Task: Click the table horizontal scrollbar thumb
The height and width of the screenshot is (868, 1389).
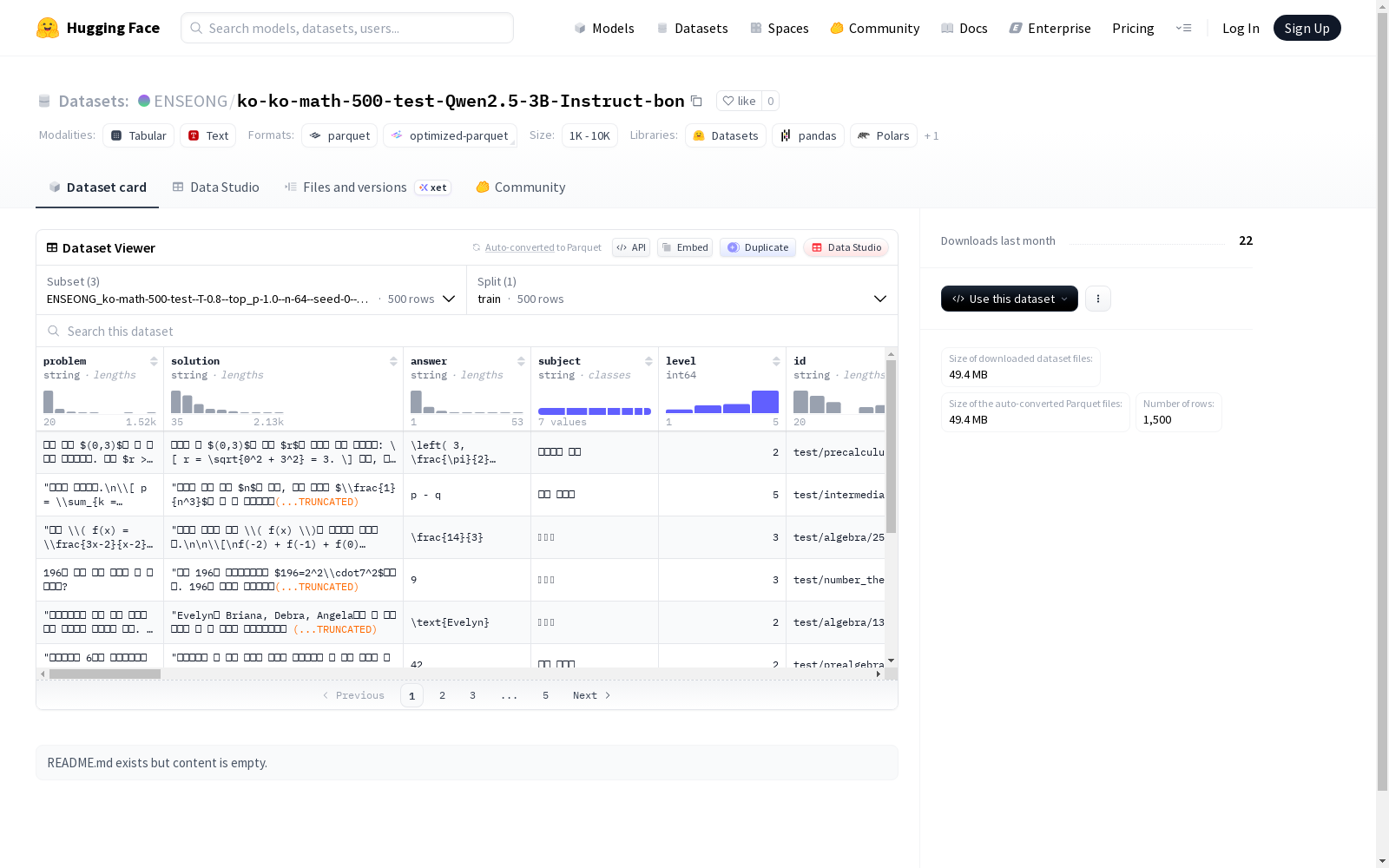Action: [105, 674]
